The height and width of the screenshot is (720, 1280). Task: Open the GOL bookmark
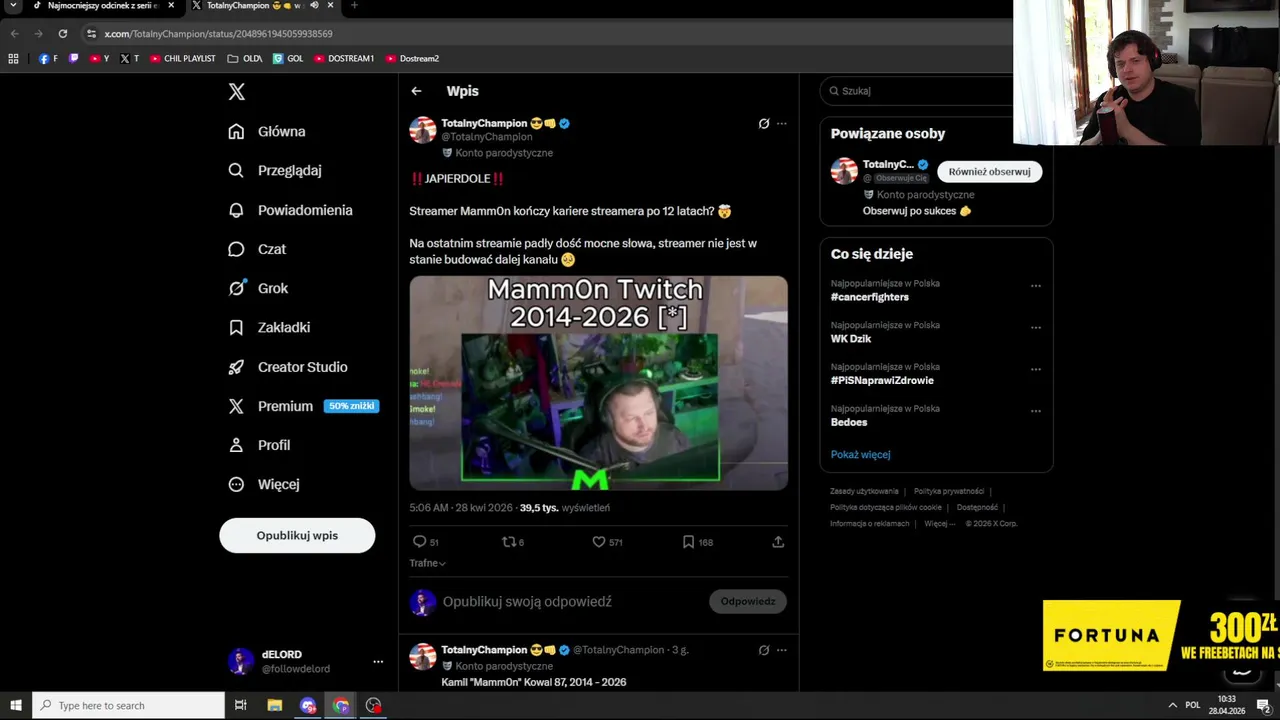pyautogui.click(x=288, y=59)
